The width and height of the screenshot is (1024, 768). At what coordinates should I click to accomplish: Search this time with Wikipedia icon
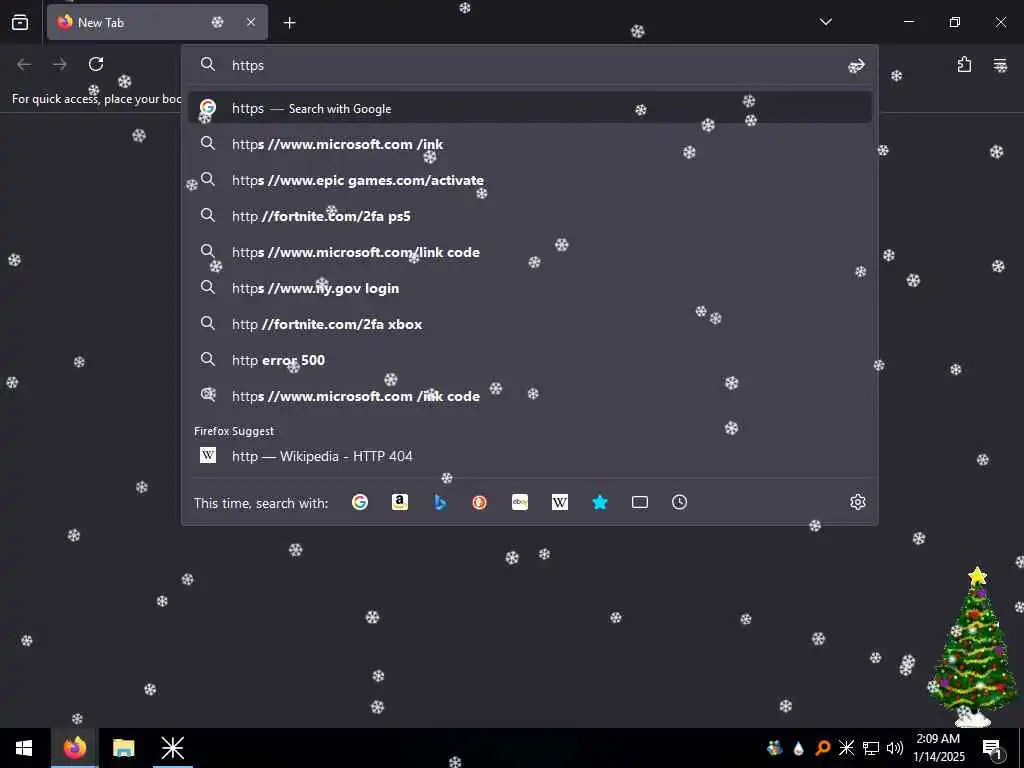coord(560,502)
